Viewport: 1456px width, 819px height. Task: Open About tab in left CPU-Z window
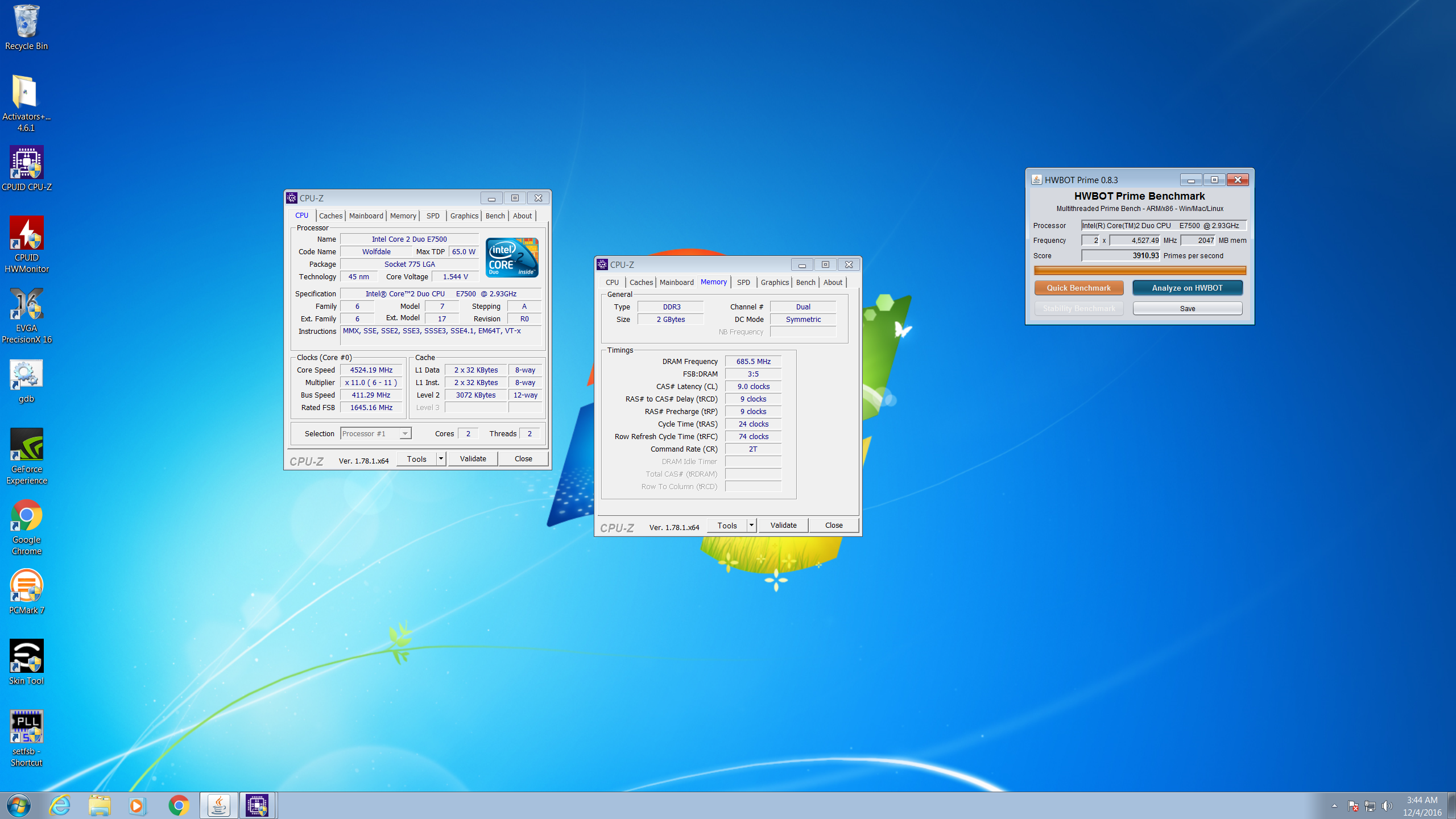pos(522,216)
